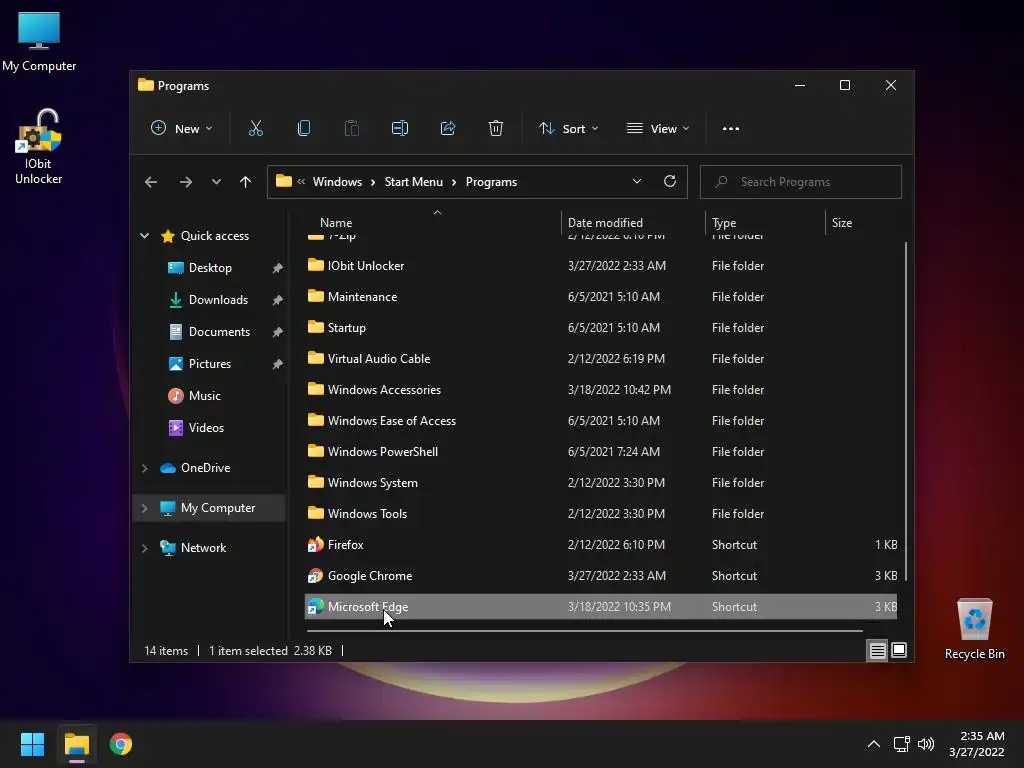Open recent locations chevron dropdown
The image size is (1024, 768).
(216, 182)
